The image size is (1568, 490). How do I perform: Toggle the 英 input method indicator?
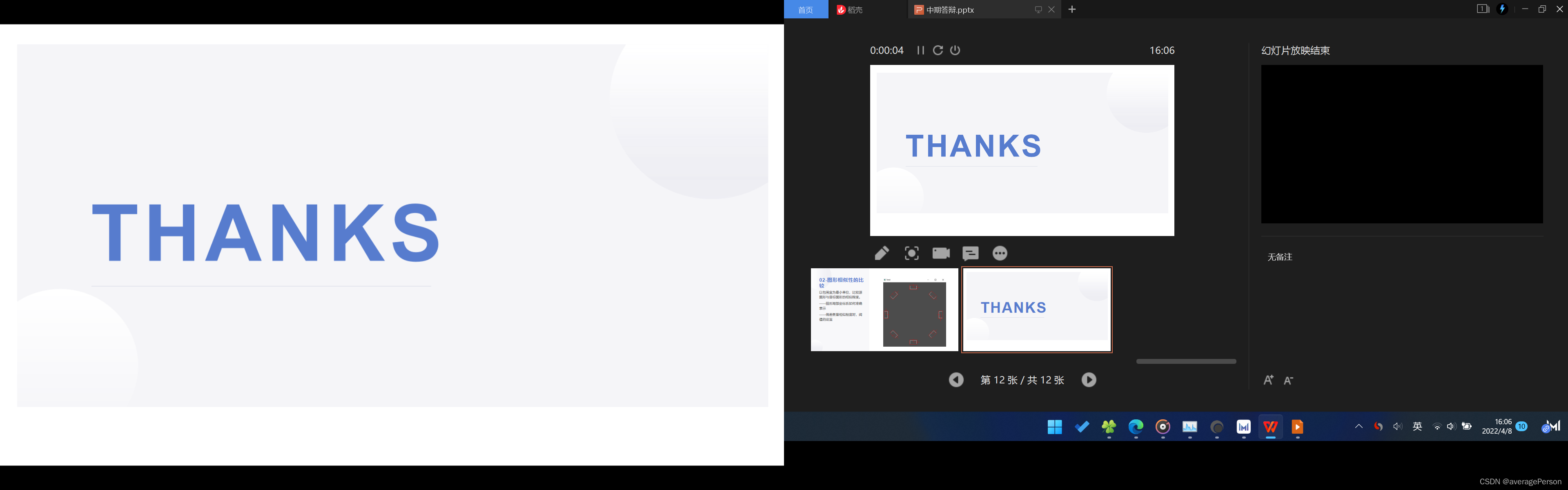(x=1417, y=427)
